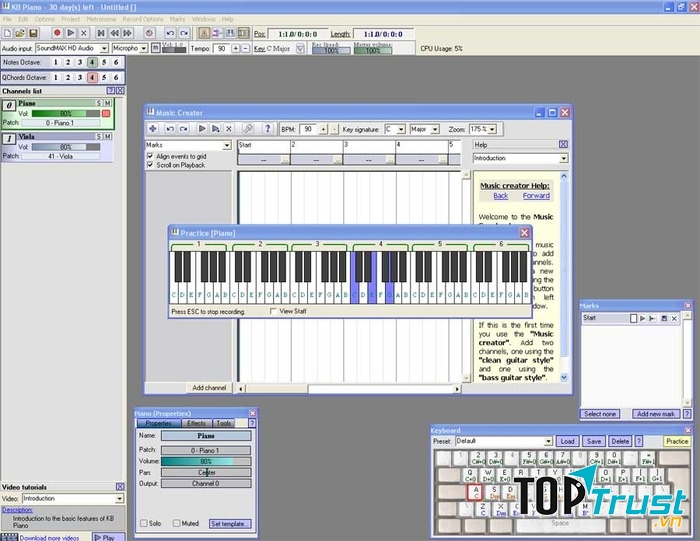Image resolution: width=700 pixels, height=541 pixels.
Task: Open the File menu
Action: (8, 19)
